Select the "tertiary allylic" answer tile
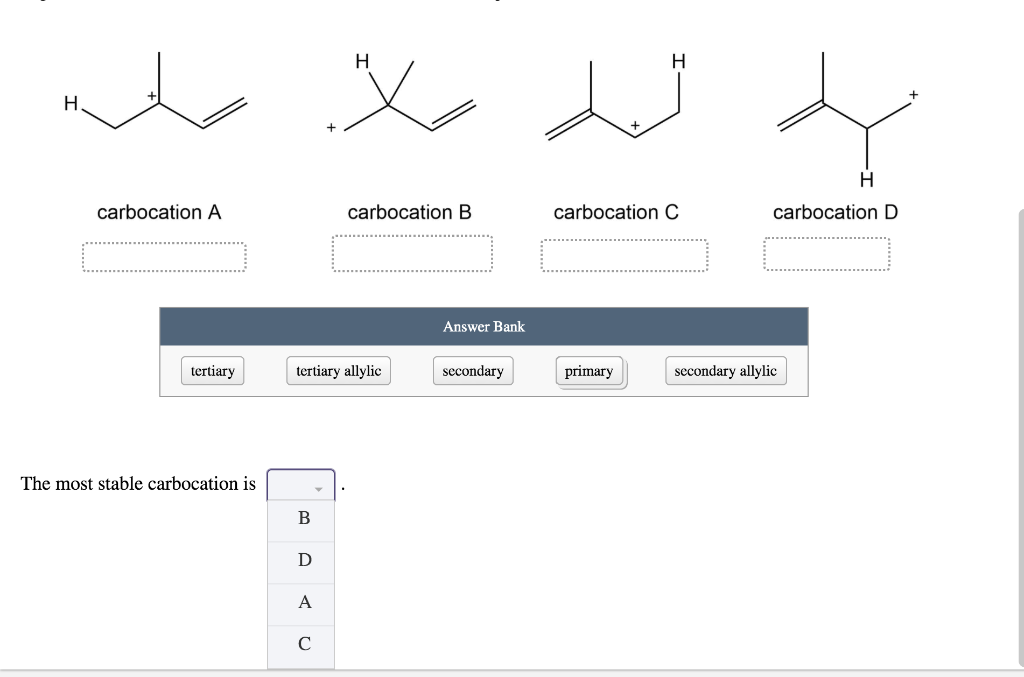Screen dimensions: 1024x677 click(x=338, y=370)
